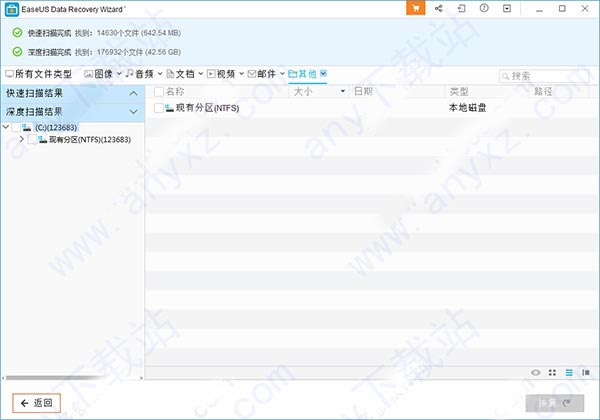Expand the 深度扫描结果 section chevron

point(133,112)
